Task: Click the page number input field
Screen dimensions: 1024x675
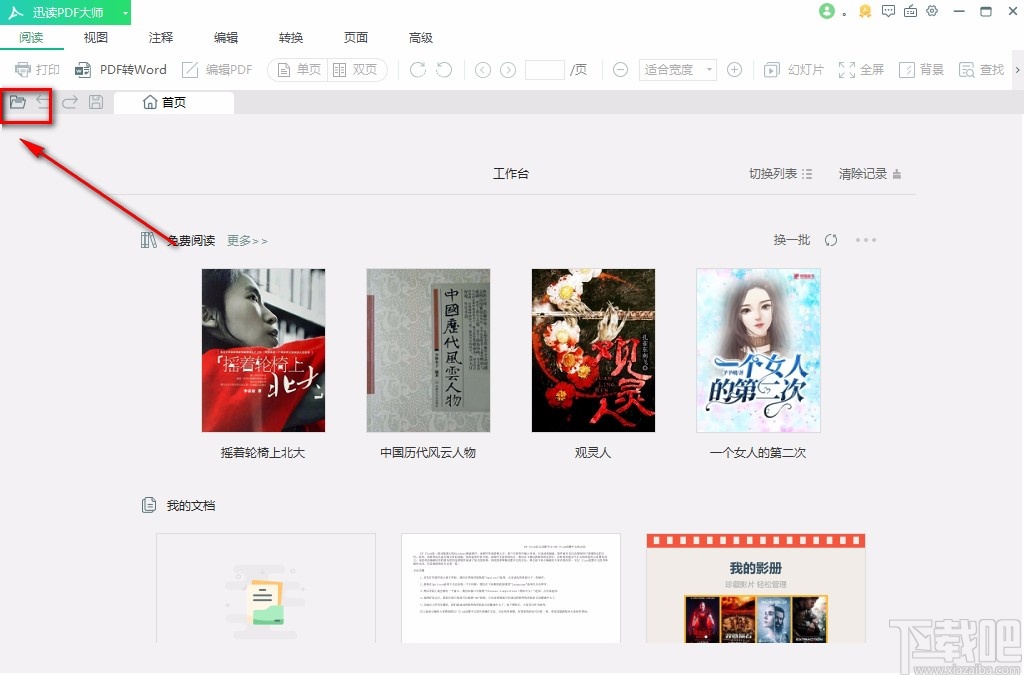Action: (544, 69)
